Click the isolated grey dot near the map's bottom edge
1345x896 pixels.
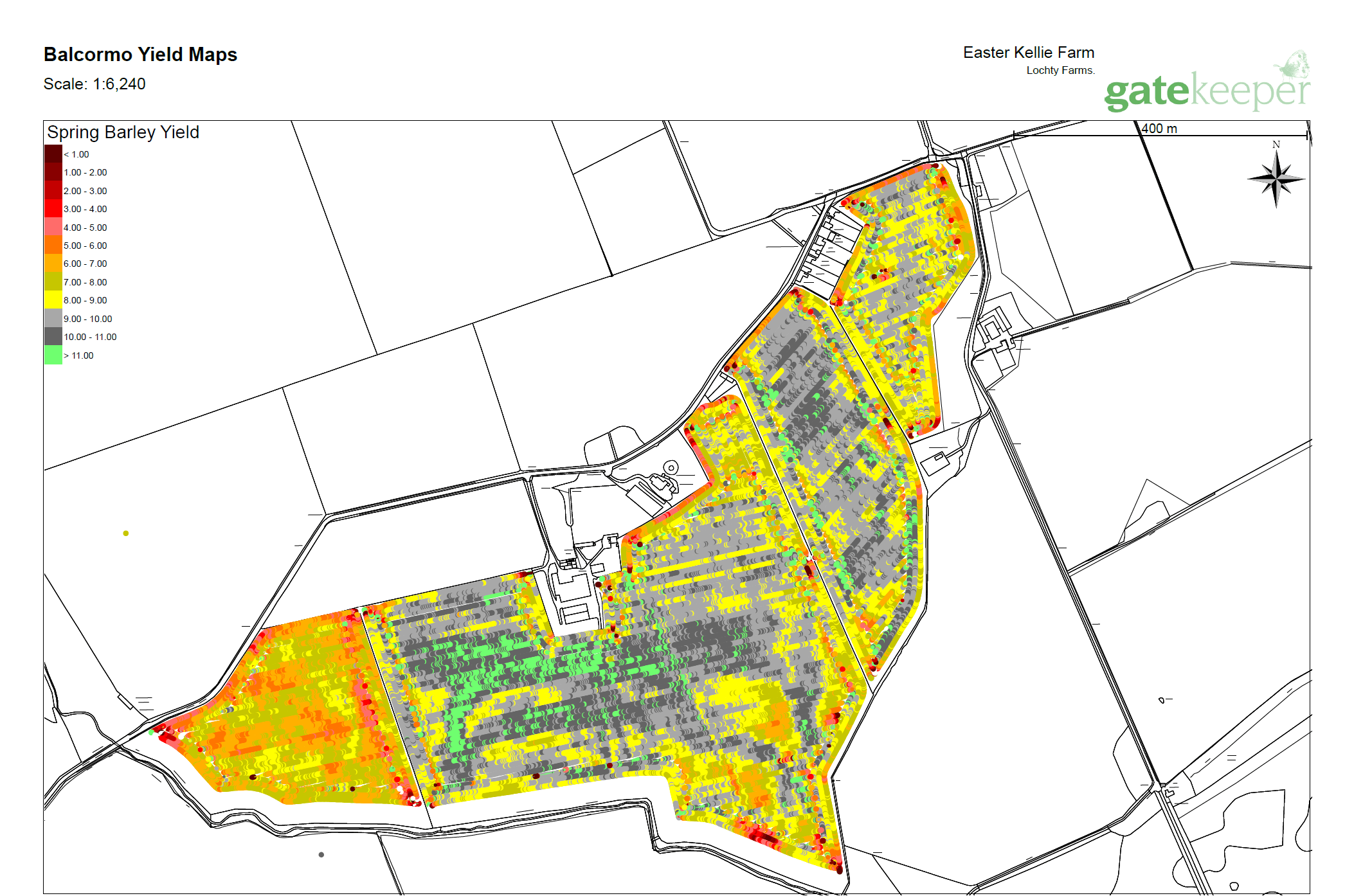[x=321, y=855]
